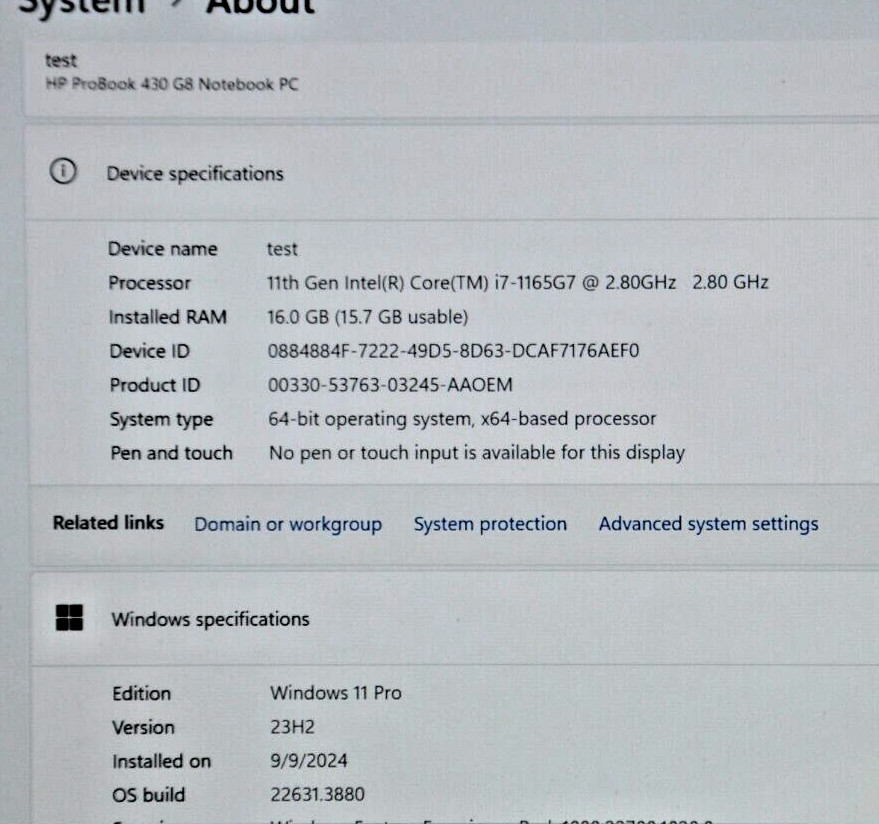Click the About breadcrumb title
This screenshot has height=824, width=879.
pyautogui.click(x=261, y=7)
